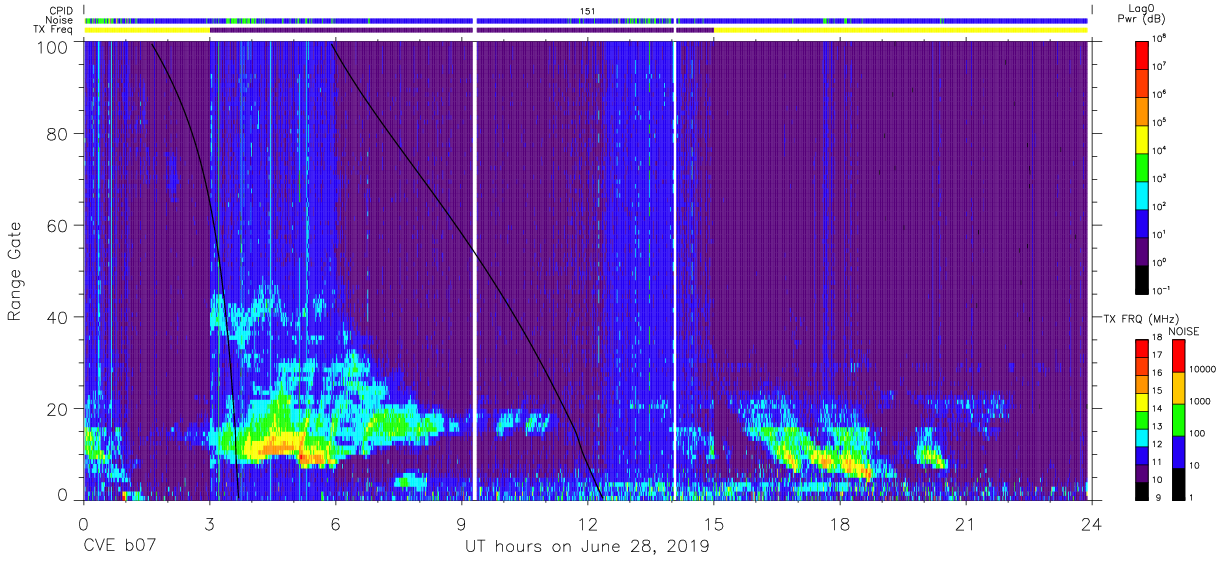
Task: Click the 'Range Gate' y-axis title
Action: point(16,272)
